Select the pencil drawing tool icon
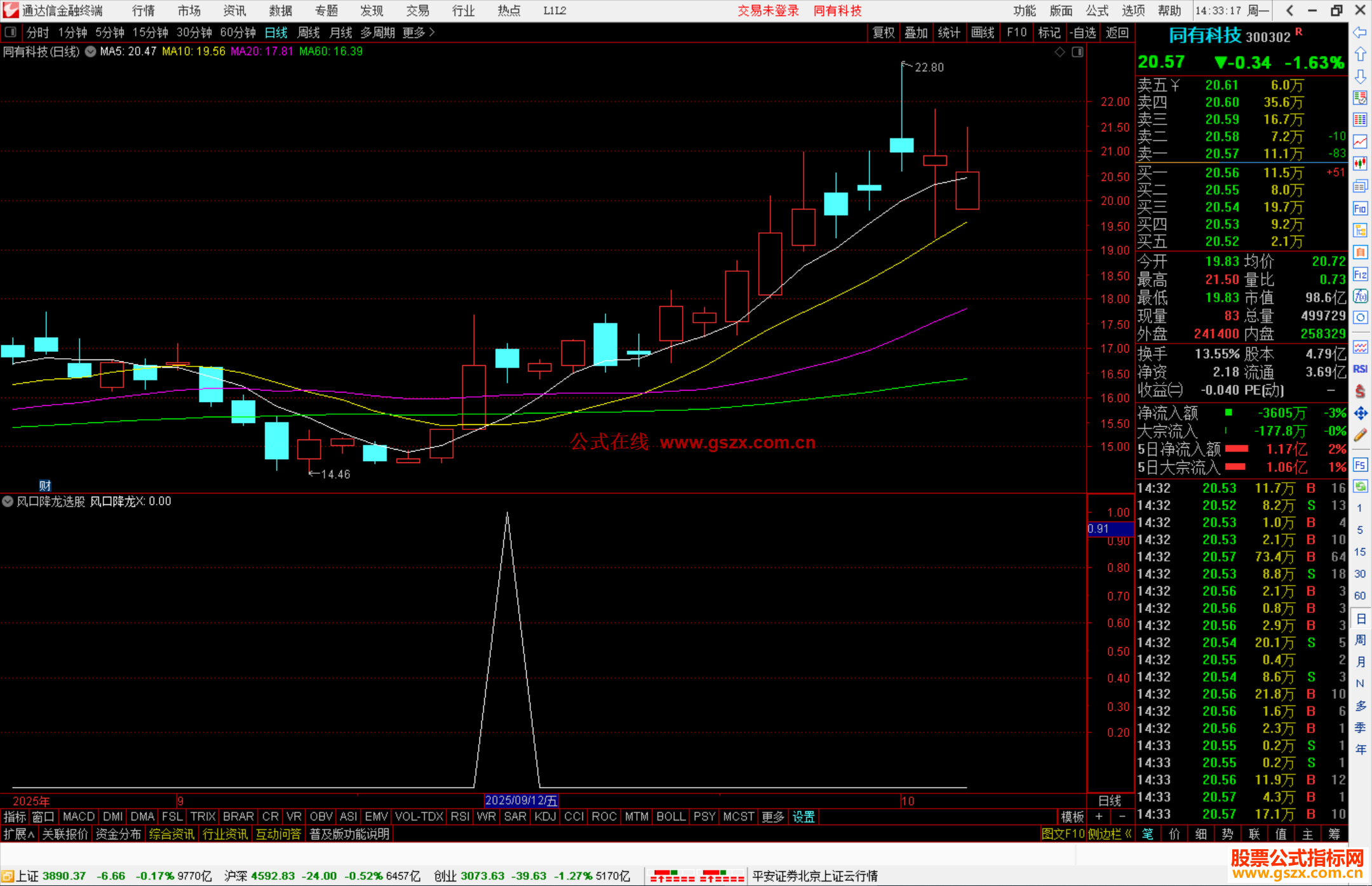 (1360, 436)
